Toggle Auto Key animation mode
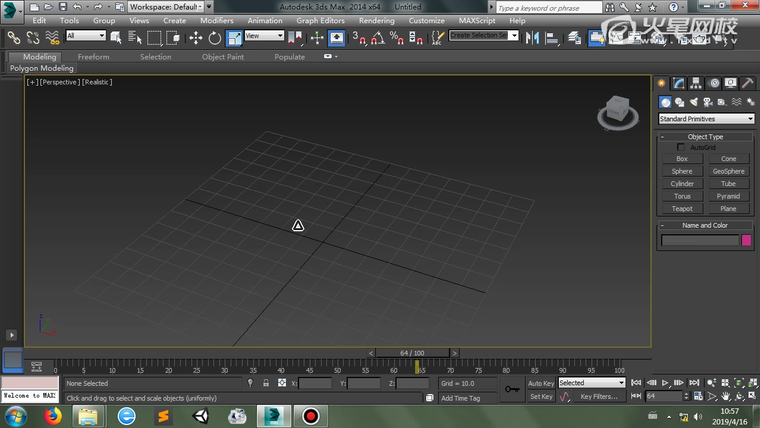 click(x=541, y=383)
